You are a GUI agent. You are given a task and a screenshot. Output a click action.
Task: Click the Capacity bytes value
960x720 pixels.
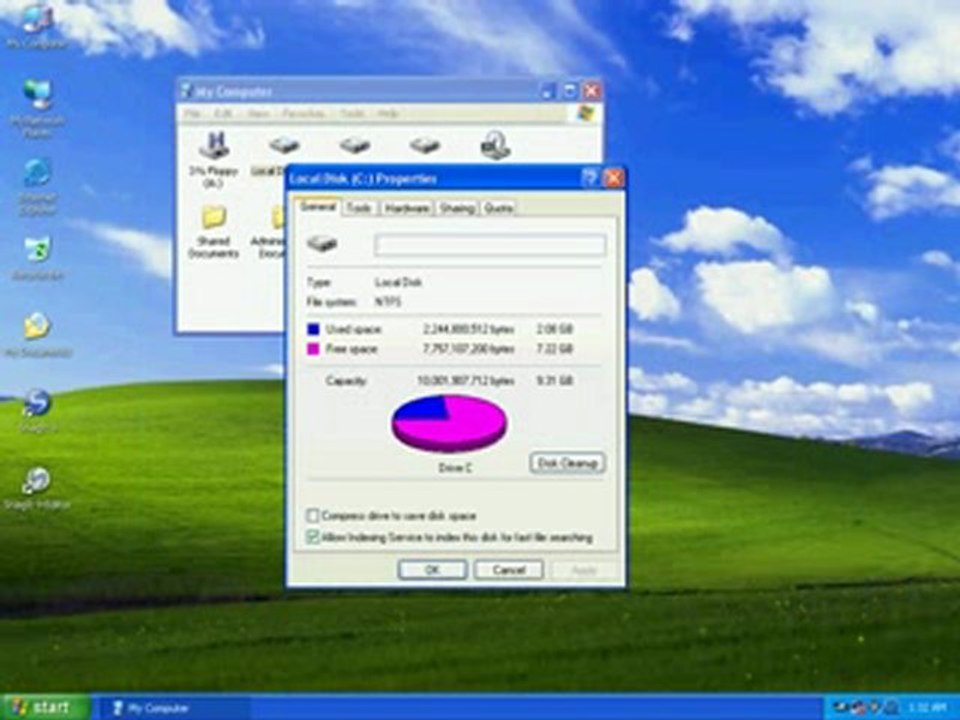click(465, 381)
